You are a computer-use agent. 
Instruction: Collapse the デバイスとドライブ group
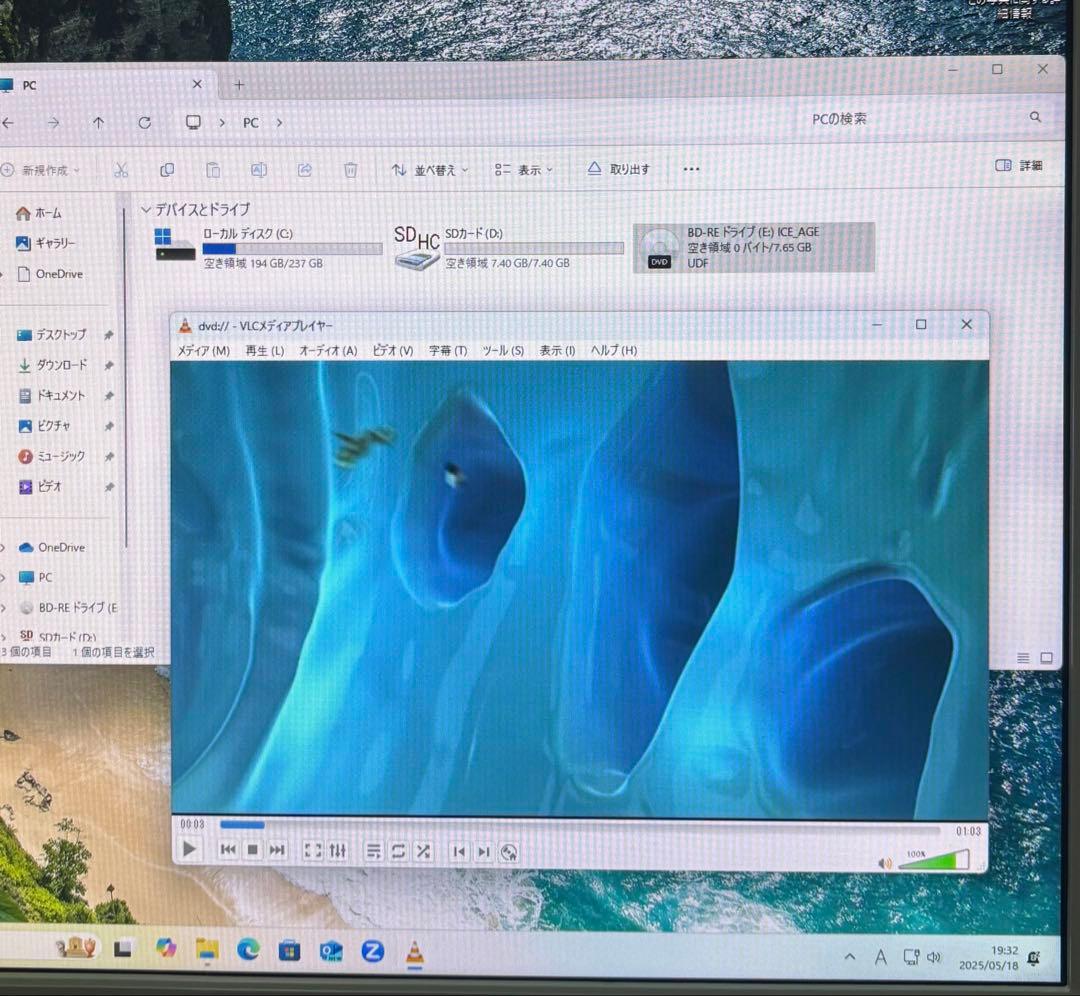click(147, 210)
